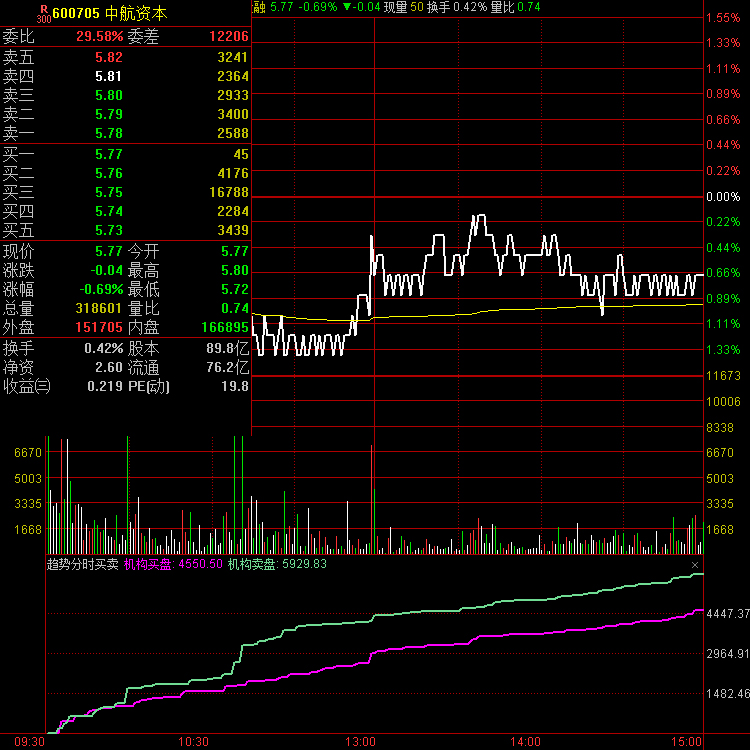The image size is (750, 750).
Task: Select the 卖二 ask price 5.79
Action: [x=109, y=114]
